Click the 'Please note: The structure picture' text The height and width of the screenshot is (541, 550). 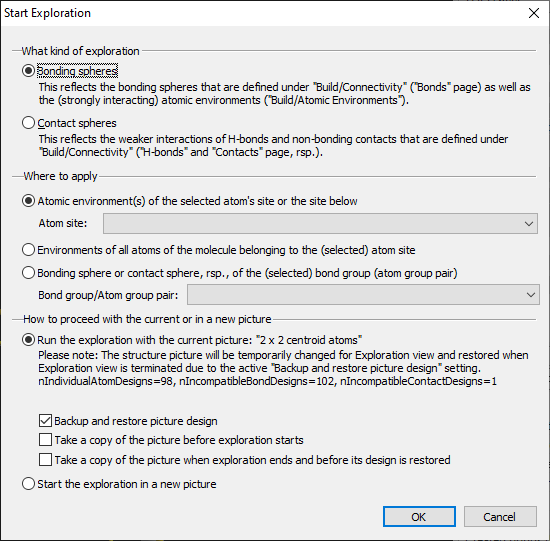283,362
